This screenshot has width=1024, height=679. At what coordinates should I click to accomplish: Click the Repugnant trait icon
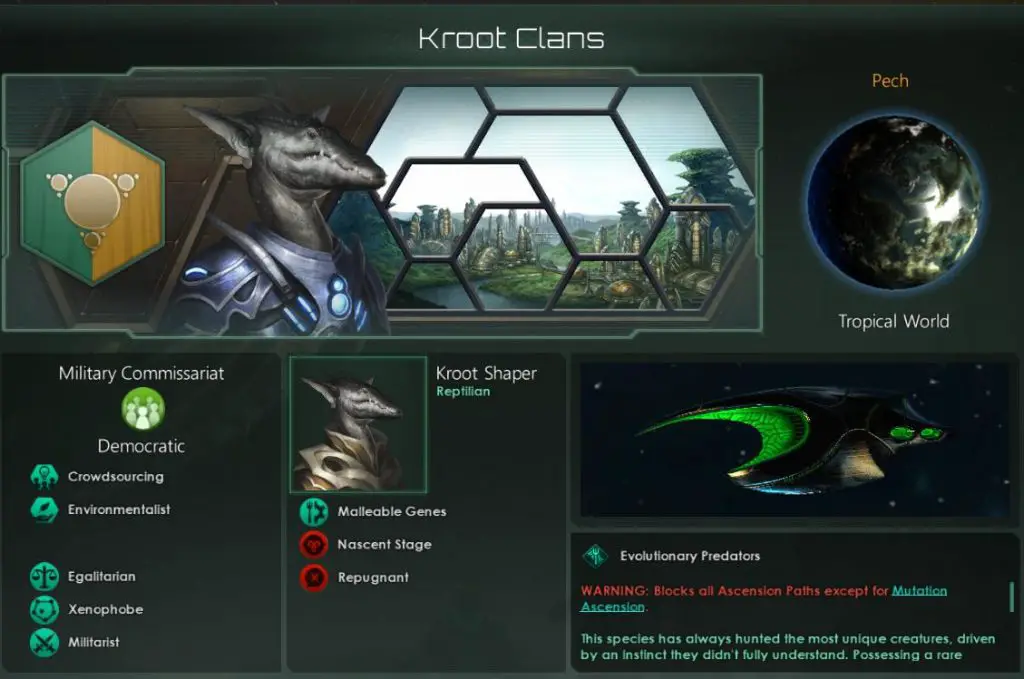[x=314, y=577]
